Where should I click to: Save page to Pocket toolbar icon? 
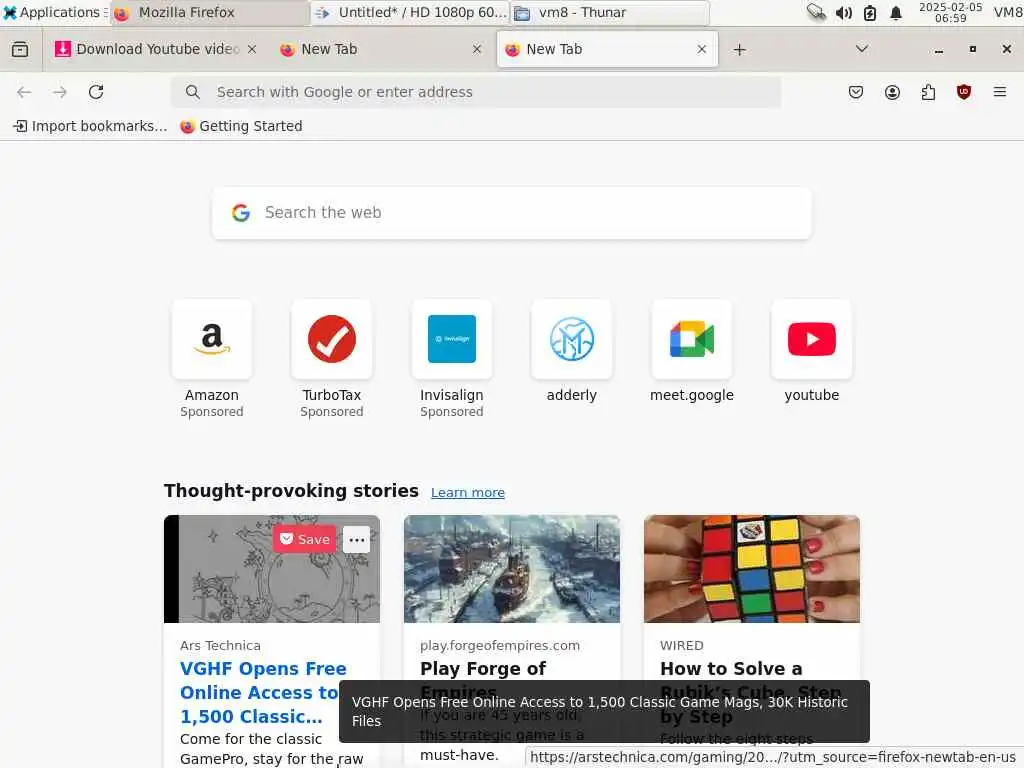(856, 92)
